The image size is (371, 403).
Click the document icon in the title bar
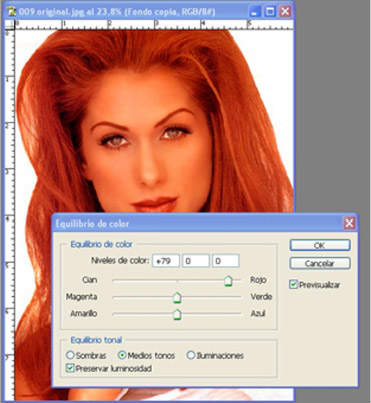pos(12,12)
